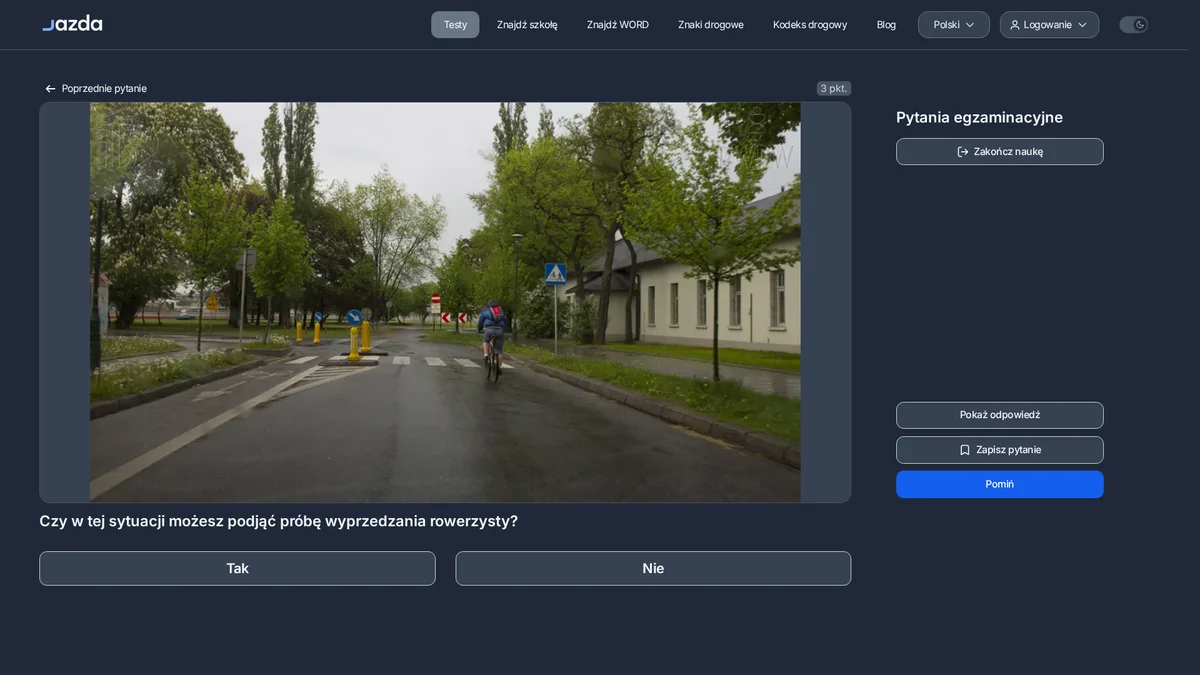The image size is (1200, 675).
Task: Open the Kodeks drogowy menu item
Action: (x=810, y=25)
